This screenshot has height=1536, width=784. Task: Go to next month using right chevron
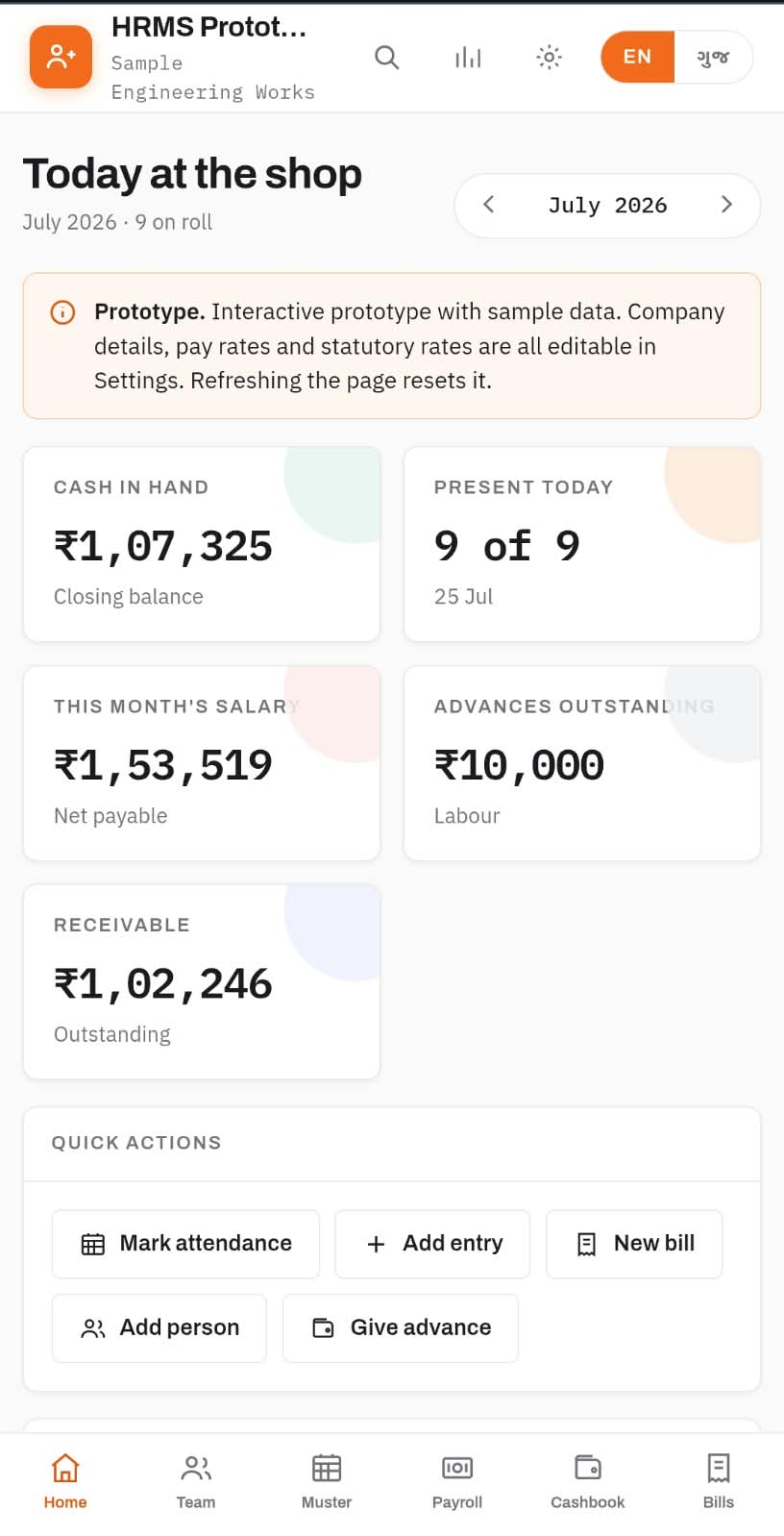[726, 205]
